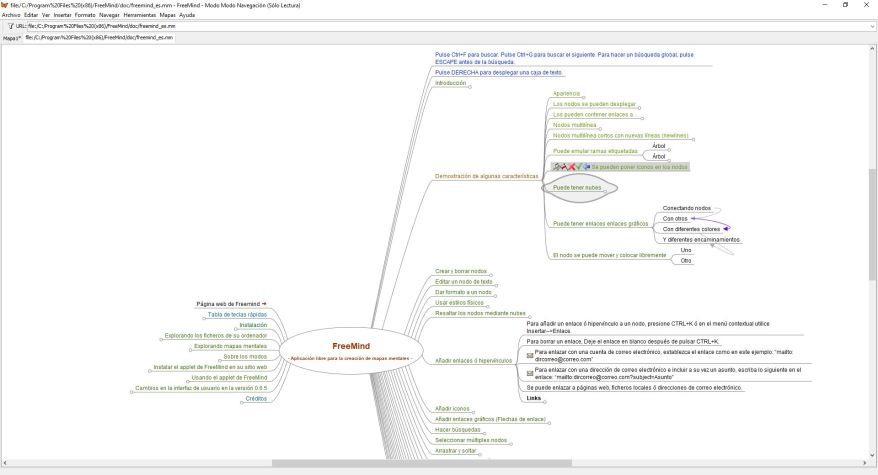878x475 pixels.
Task: Click red link arrow next to Página web de Freemind
Action: click(x=264, y=303)
